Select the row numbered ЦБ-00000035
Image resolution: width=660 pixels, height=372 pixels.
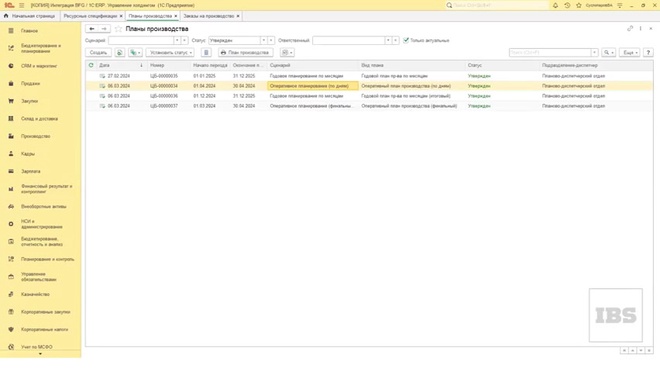[x=369, y=76]
